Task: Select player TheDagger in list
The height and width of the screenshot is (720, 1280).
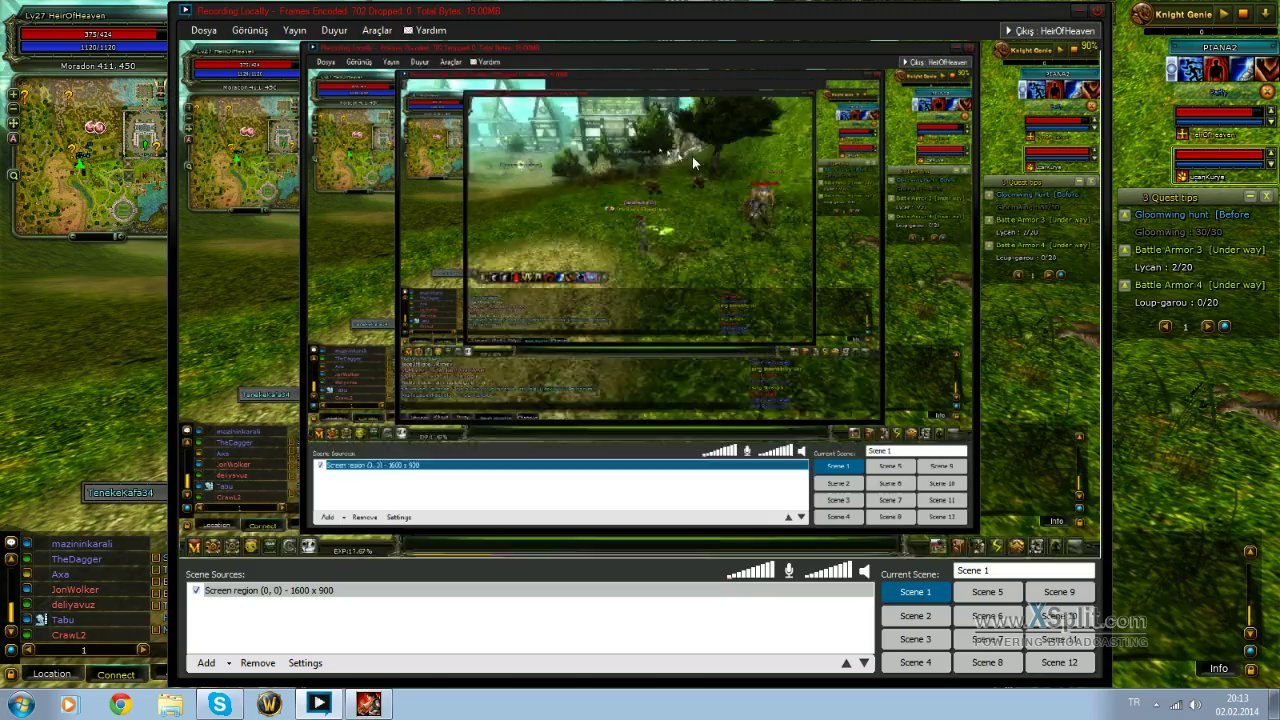Action: click(77, 560)
